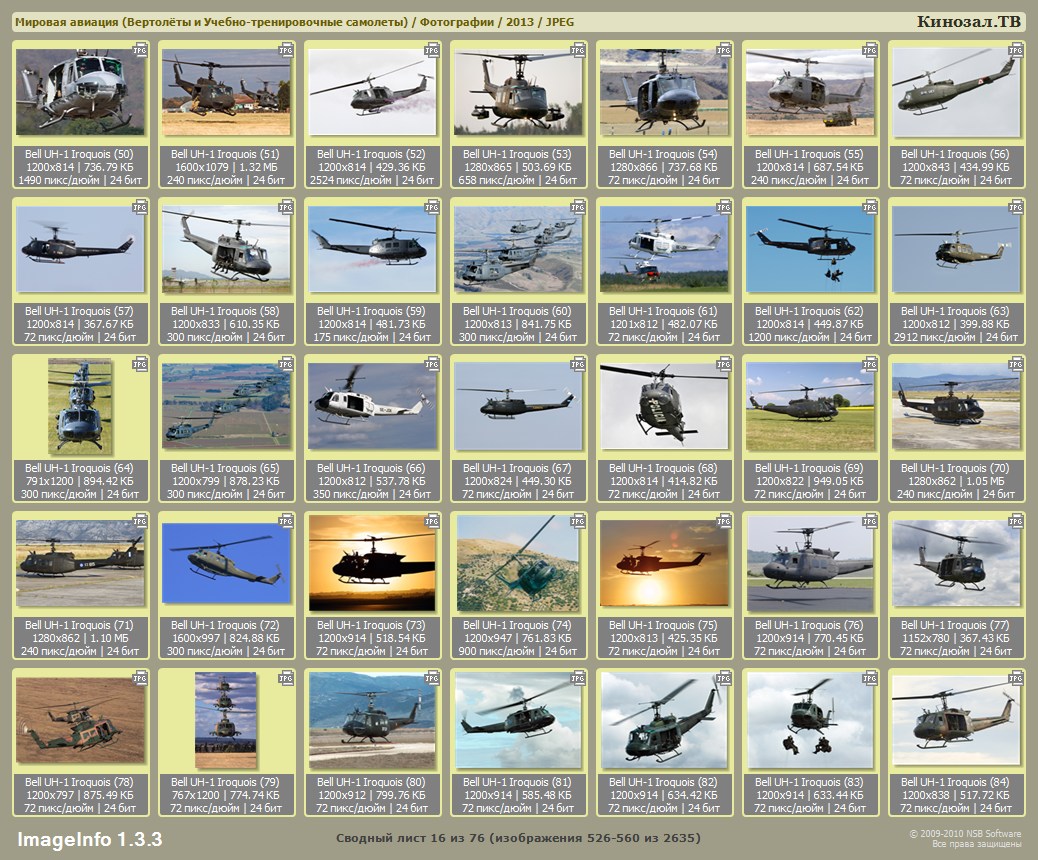The width and height of the screenshot is (1038, 860).
Task: Open the Iroquois (62) photo with hanging soldiers
Action: click(810, 249)
